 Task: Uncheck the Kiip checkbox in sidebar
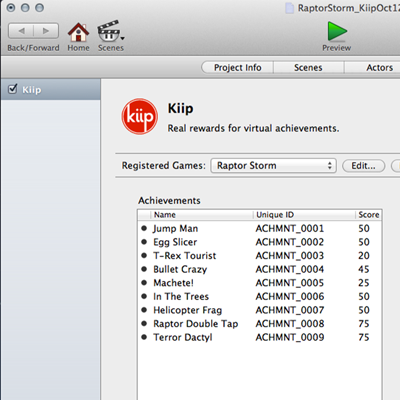point(13,89)
